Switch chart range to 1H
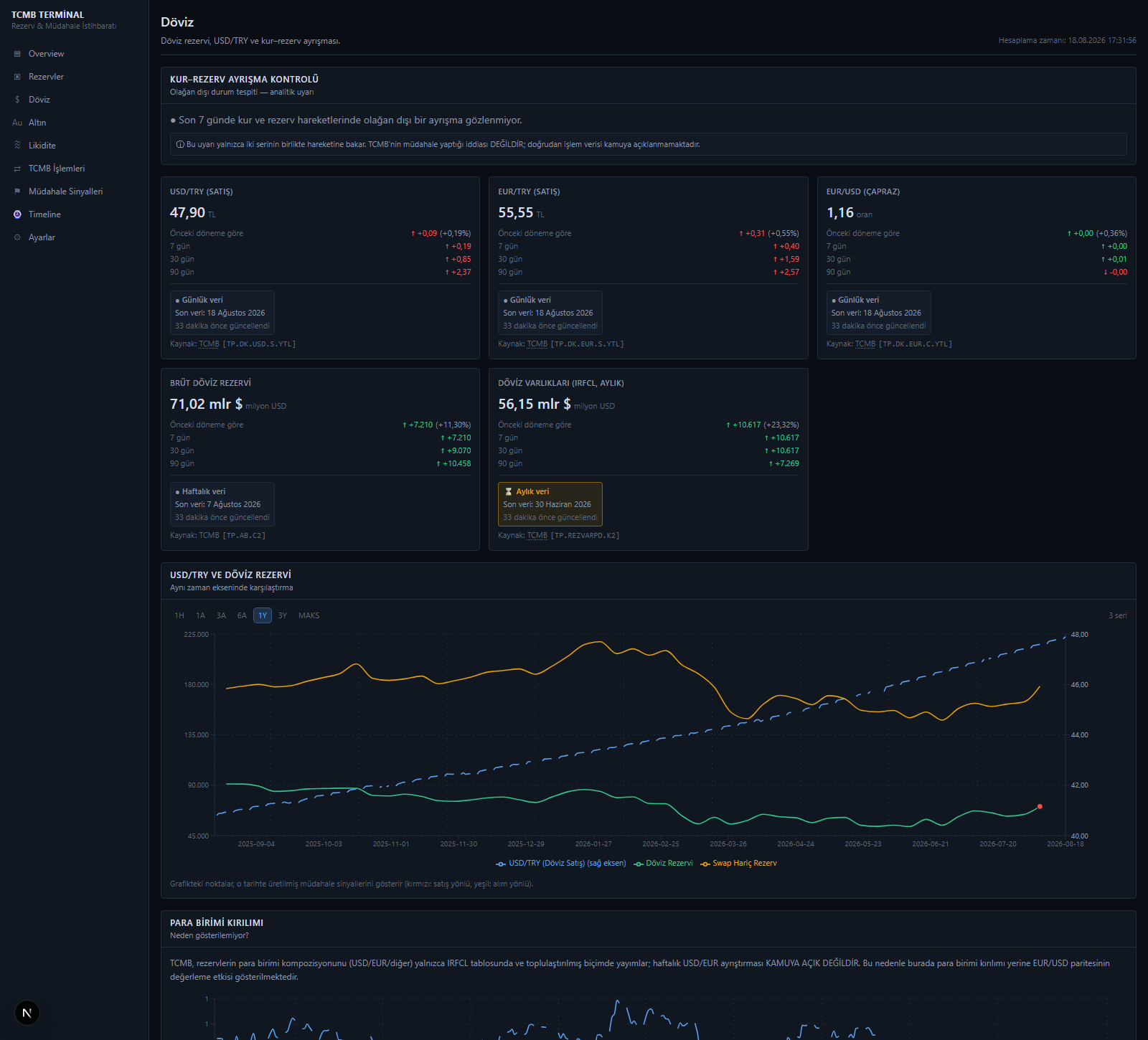Screen dimensions: 1148x1040 (179, 615)
